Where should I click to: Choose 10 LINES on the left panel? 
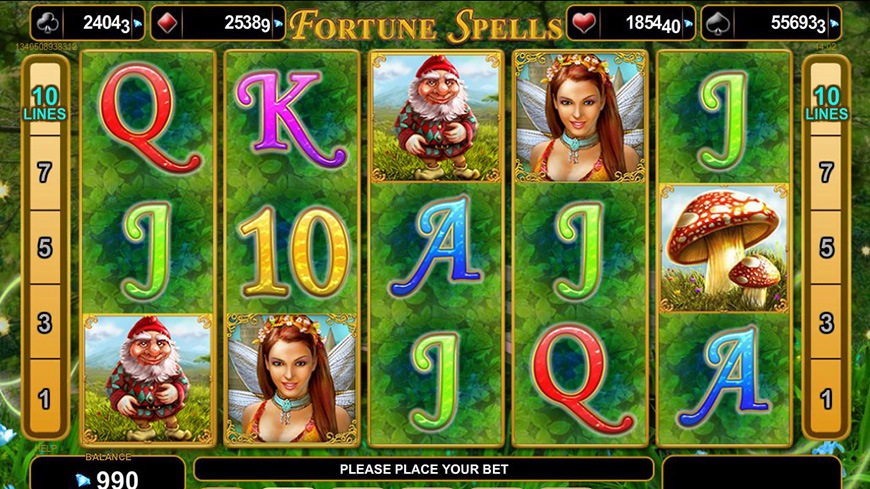[45, 104]
